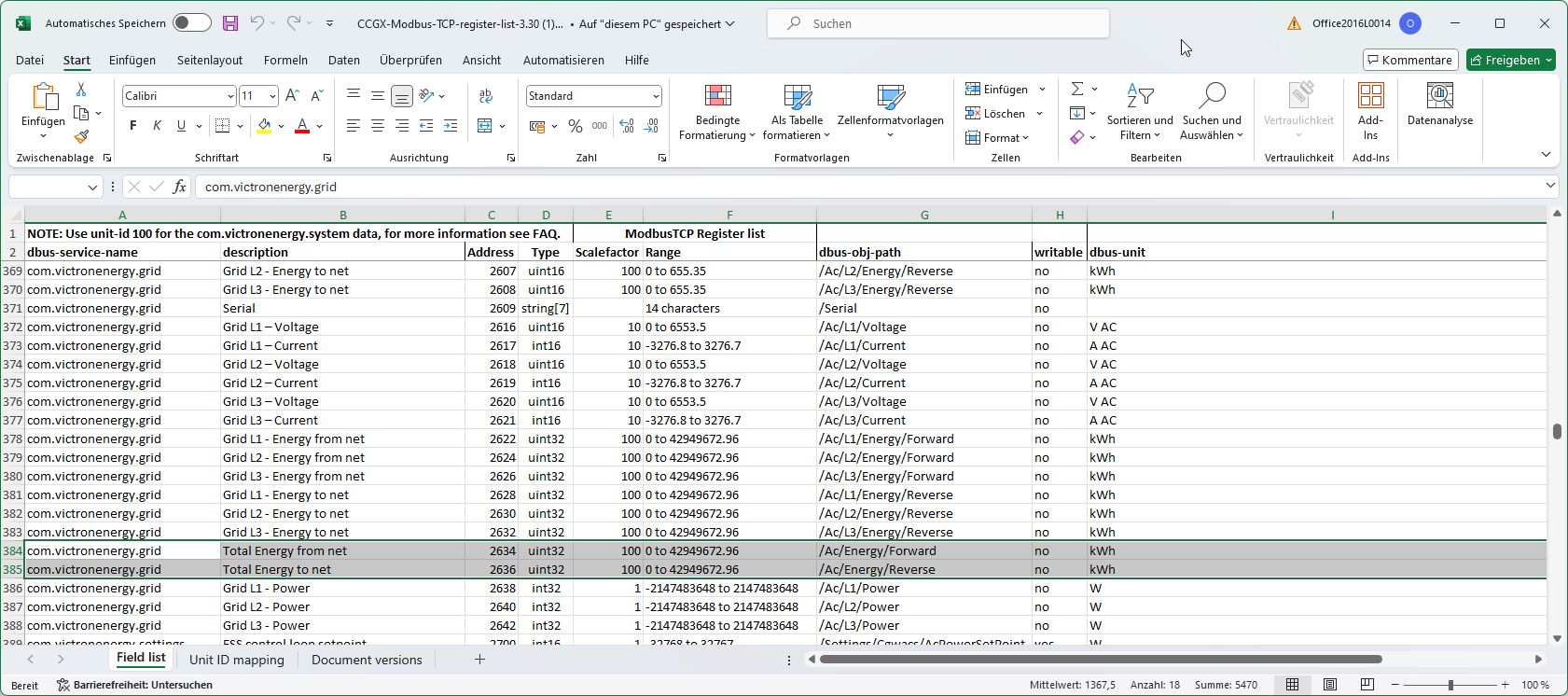Collapse the ribbon with the chevron
Image resolution: width=1568 pixels, height=696 pixels.
click(x=1546, y=155)
